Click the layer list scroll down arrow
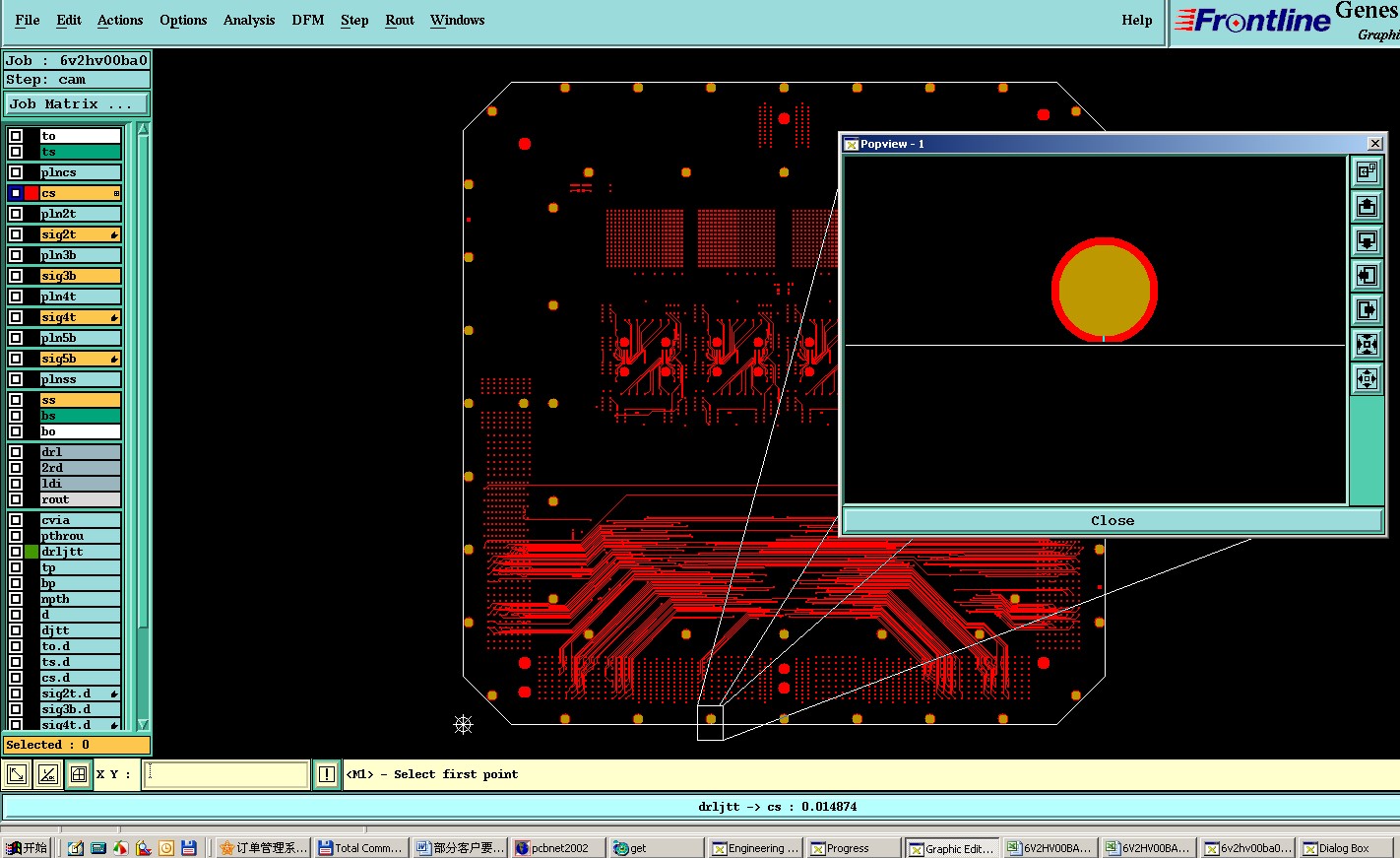Viewport: 1400px width, 858px height. tap(143, 724)
